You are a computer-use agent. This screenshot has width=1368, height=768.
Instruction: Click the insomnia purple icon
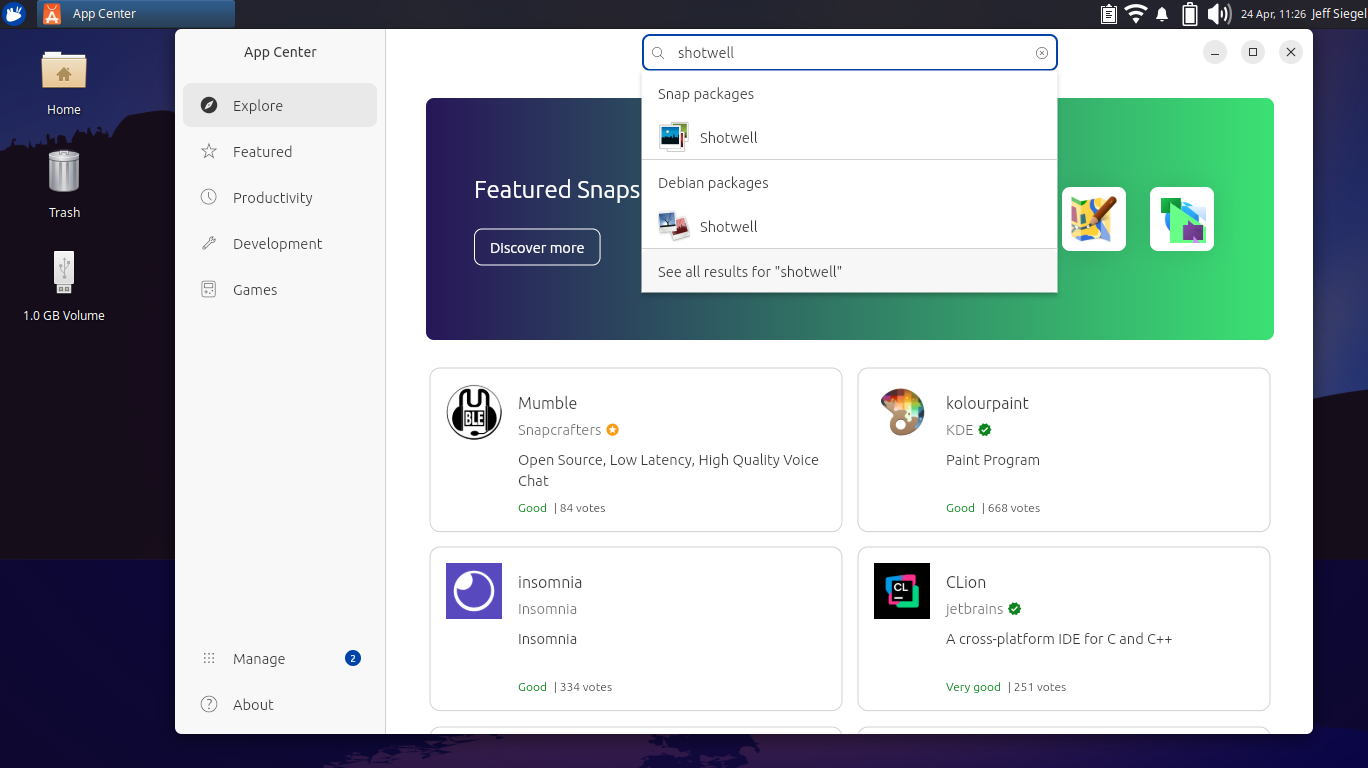pyautogui.click(x=474, y=591)
